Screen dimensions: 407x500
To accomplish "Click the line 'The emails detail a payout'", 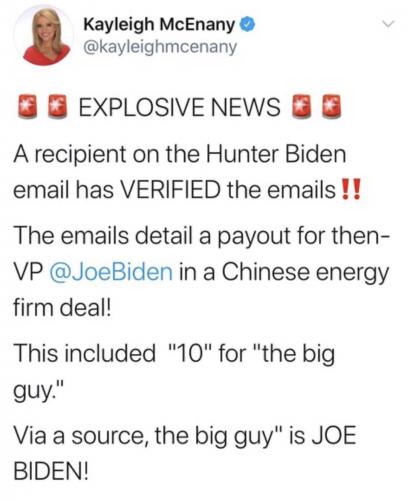I will click(x=201, y=235).
